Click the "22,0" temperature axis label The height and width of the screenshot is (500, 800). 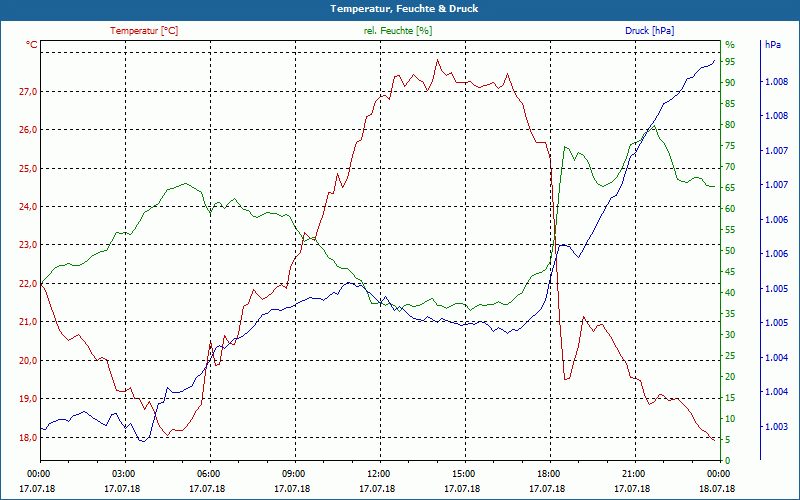(28, 284)
